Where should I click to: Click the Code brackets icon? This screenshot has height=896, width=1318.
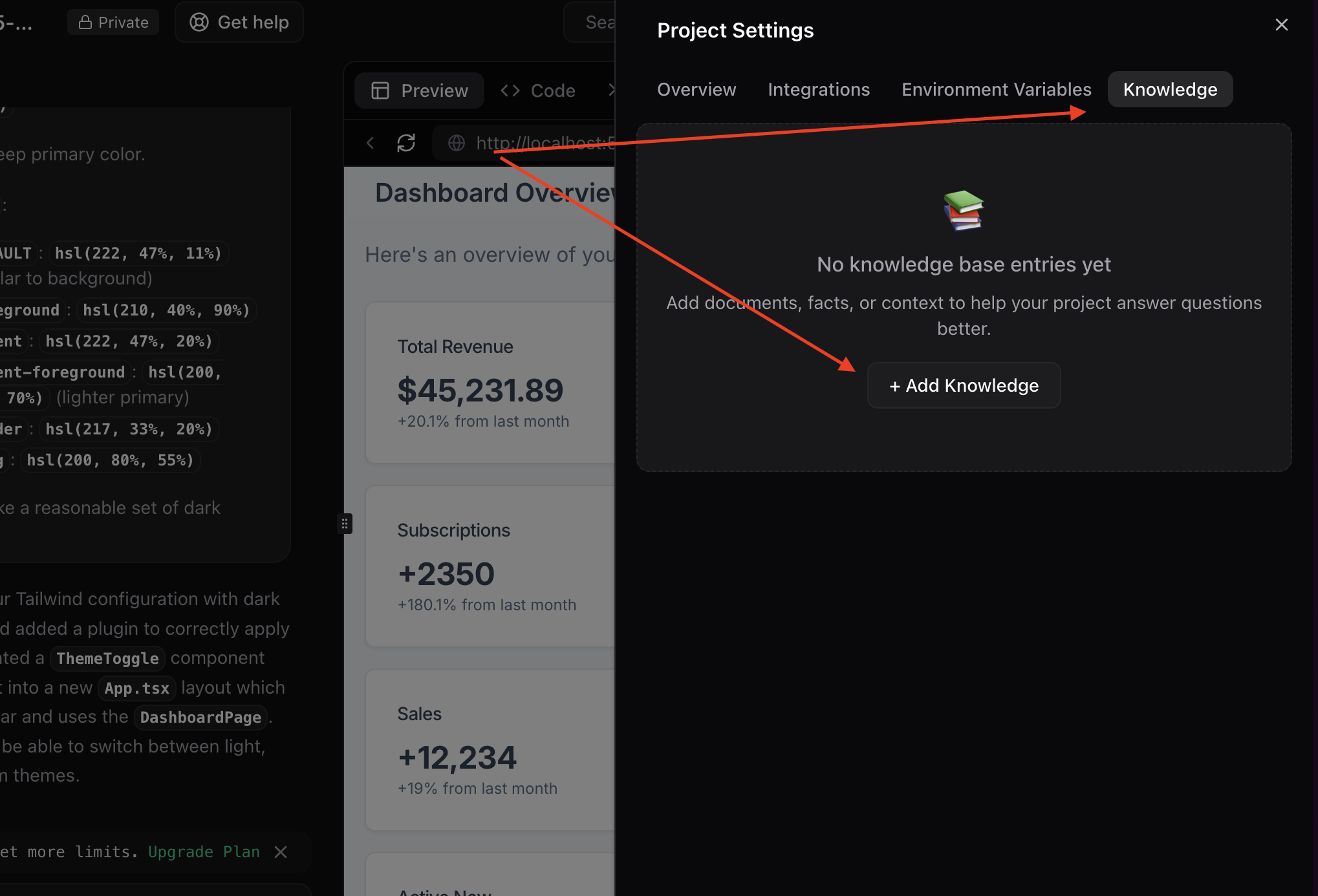510,91
